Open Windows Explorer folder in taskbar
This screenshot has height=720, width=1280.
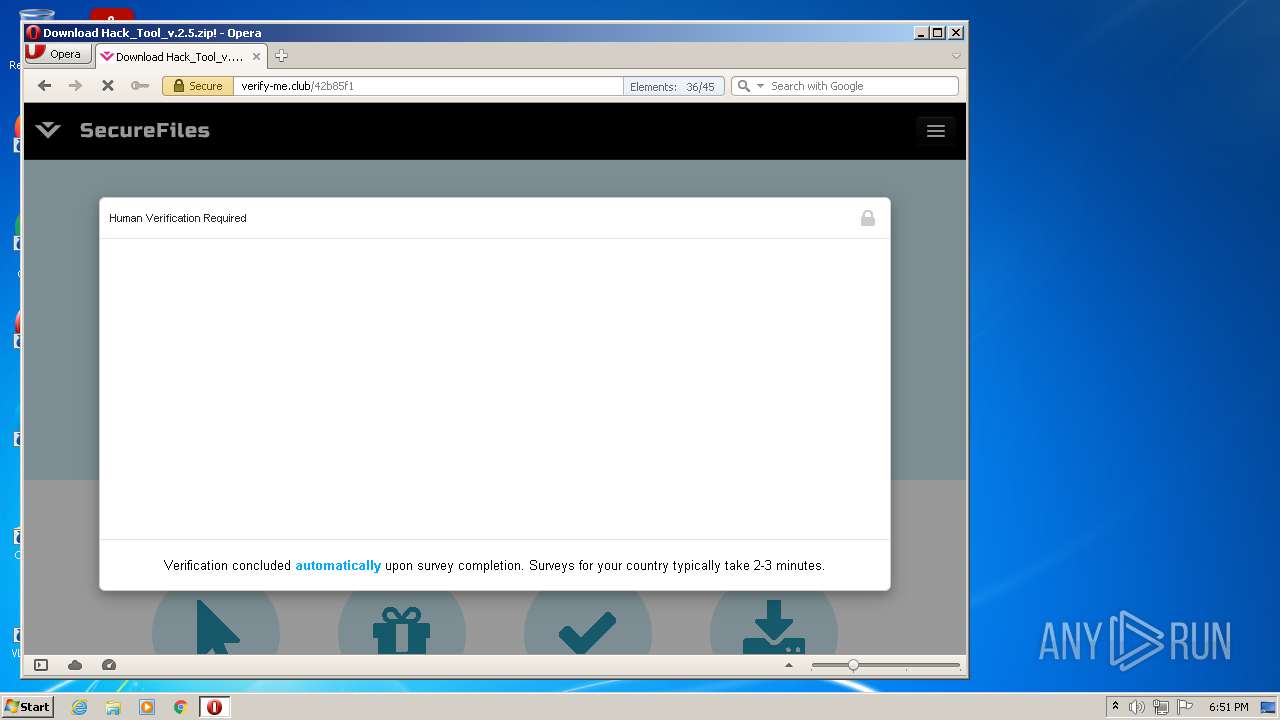pos(113,707)
